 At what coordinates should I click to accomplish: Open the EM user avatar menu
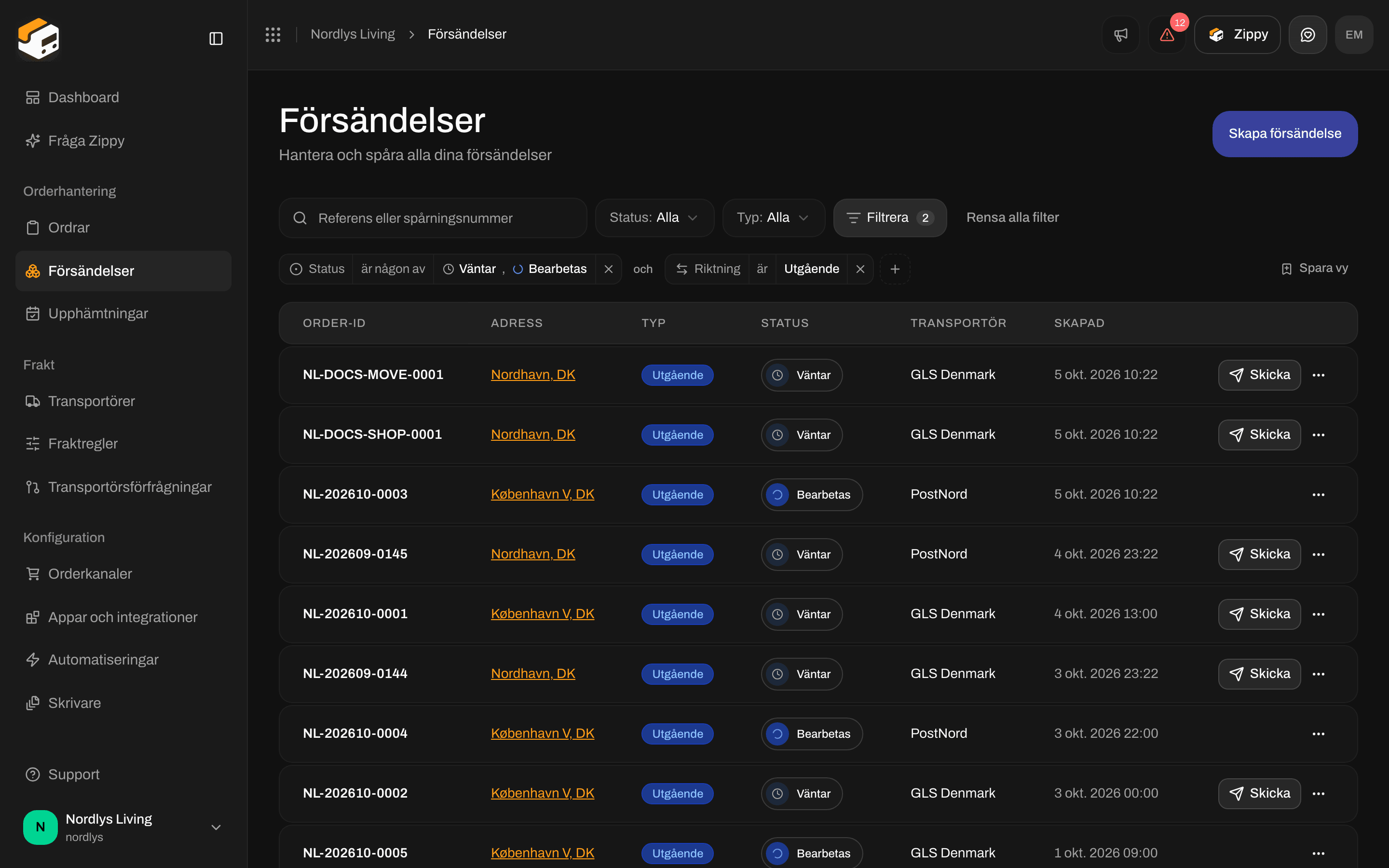coord(1354,35)
